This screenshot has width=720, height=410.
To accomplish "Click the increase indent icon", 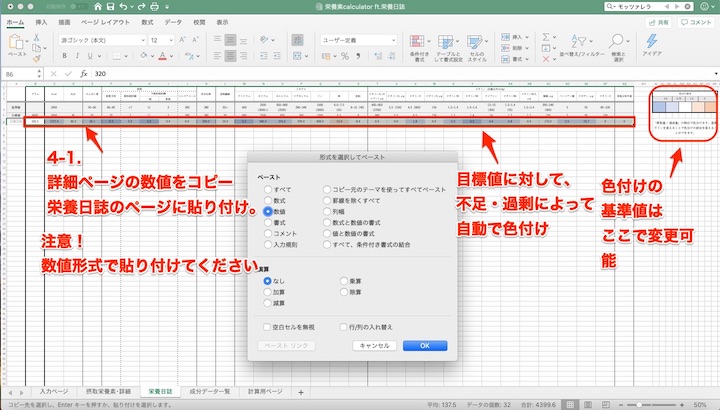I will pos(277,56).
